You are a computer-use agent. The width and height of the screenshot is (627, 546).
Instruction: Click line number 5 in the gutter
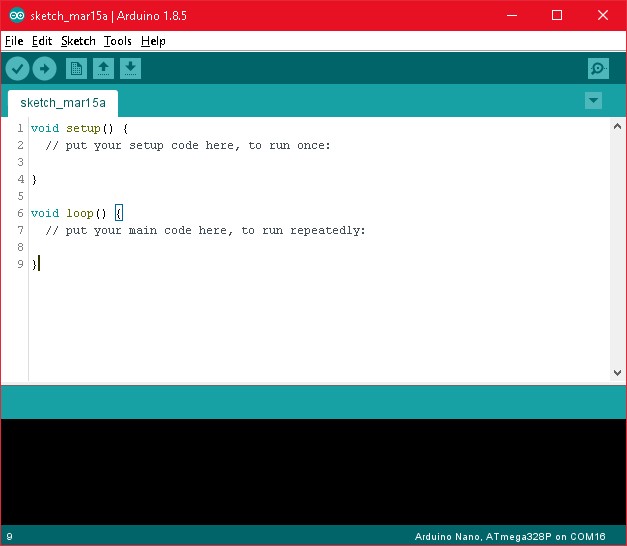coord(21,196)
